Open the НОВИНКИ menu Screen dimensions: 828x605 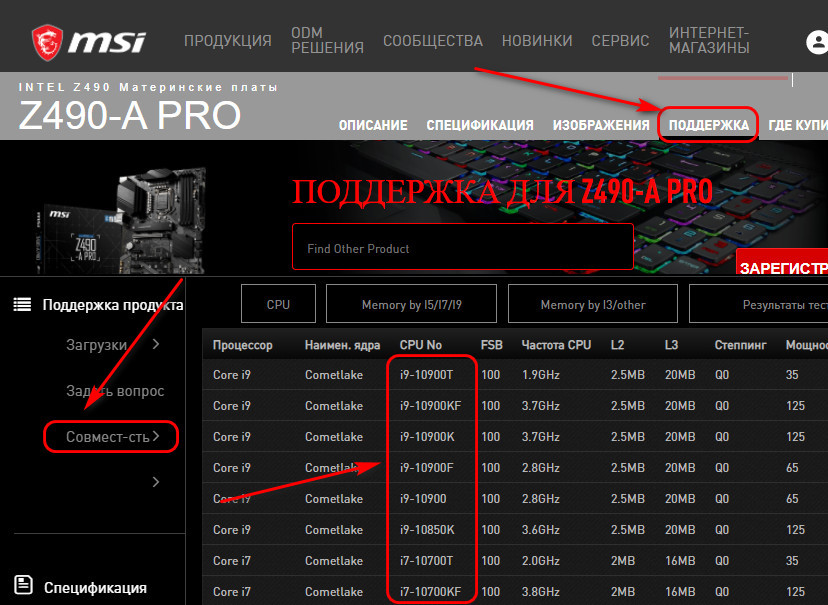(x=537, y=41)
